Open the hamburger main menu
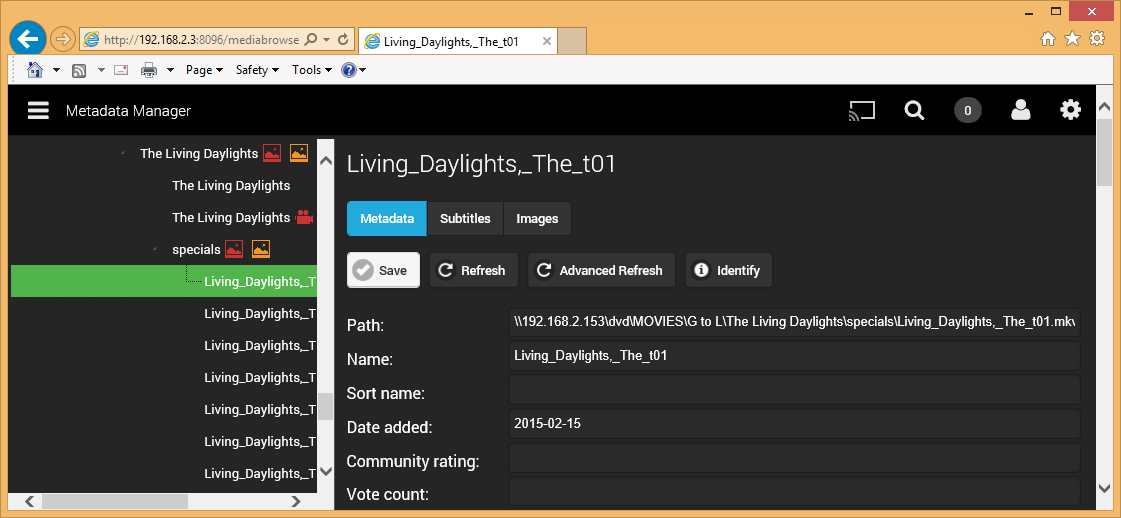 (38, 111)
